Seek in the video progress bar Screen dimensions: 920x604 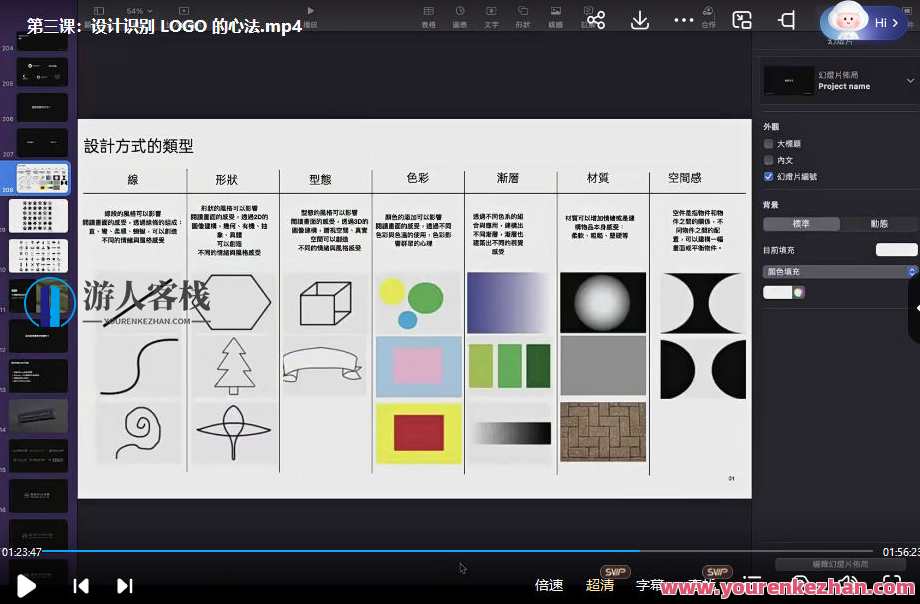pyautogui.click(x=458, y=551)
